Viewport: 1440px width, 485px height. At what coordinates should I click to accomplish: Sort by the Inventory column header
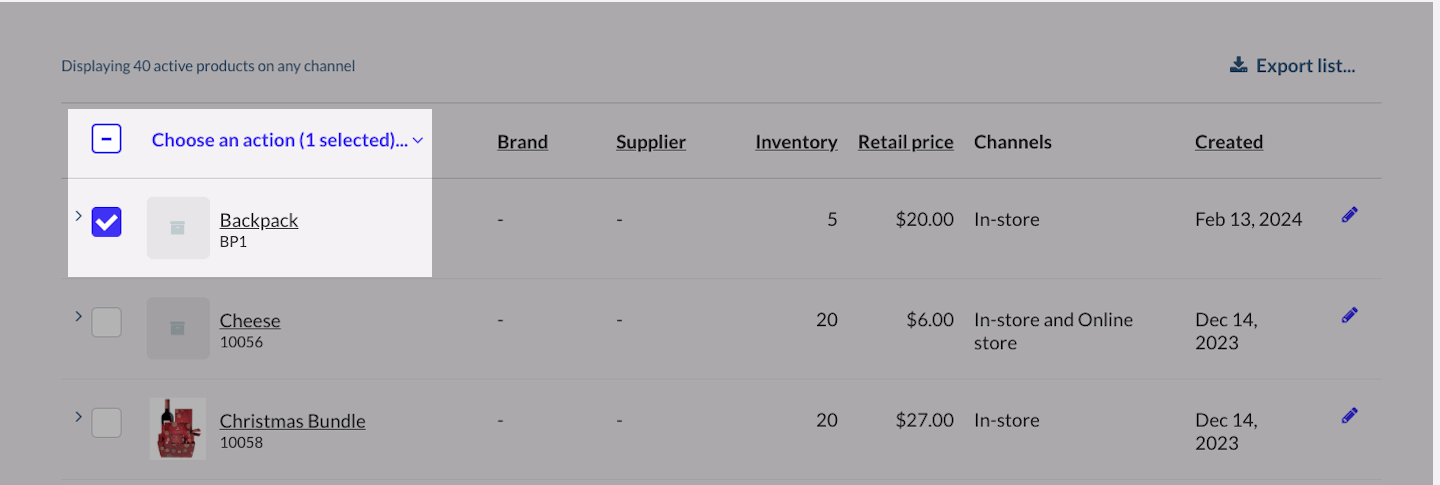[796, 142]
